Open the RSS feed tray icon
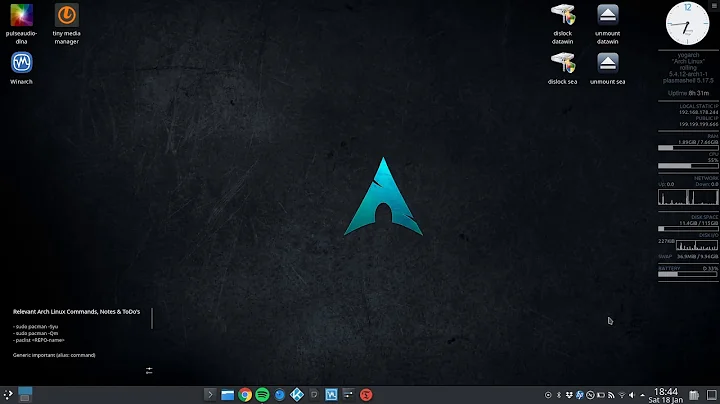 [611, 395]
